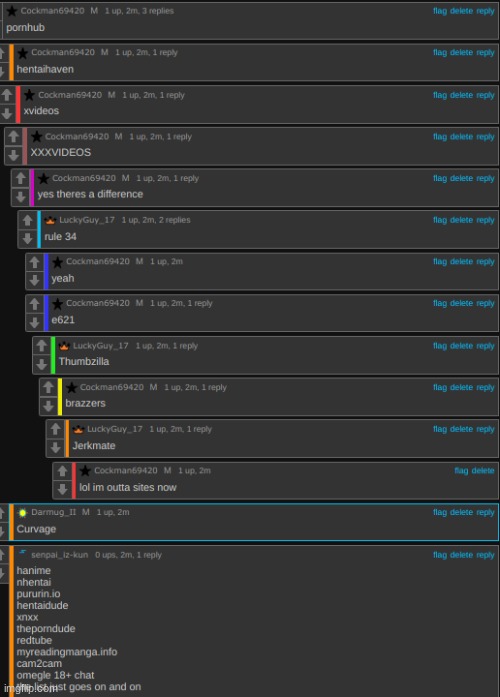
Task: Flag the 'Curvage' comment
Action: (x=440, y=513)
